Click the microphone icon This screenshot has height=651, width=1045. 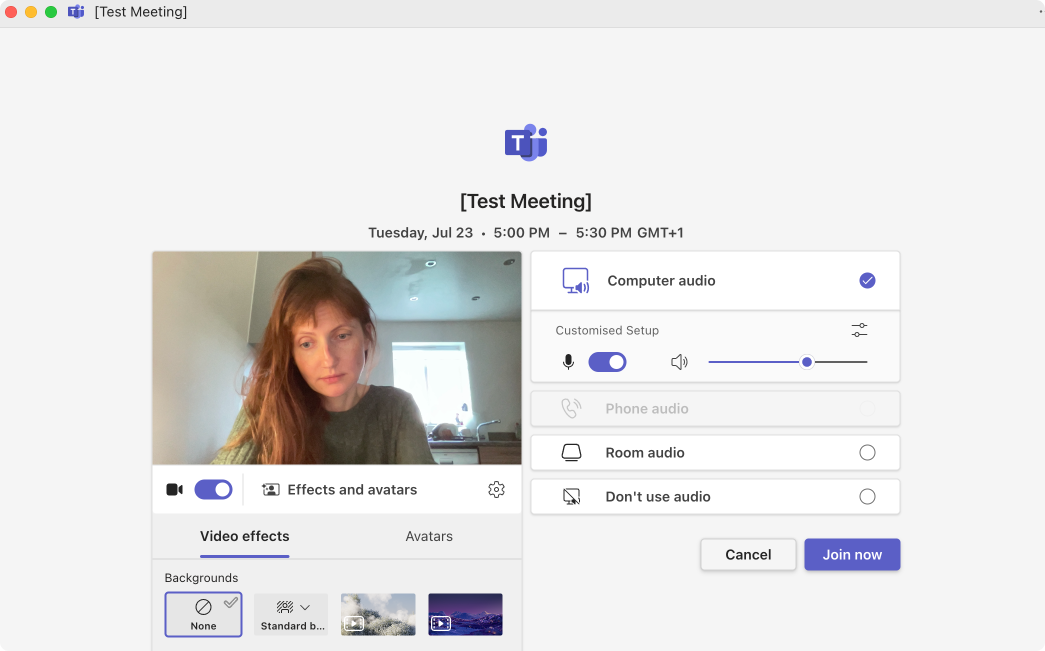(568, 362)
